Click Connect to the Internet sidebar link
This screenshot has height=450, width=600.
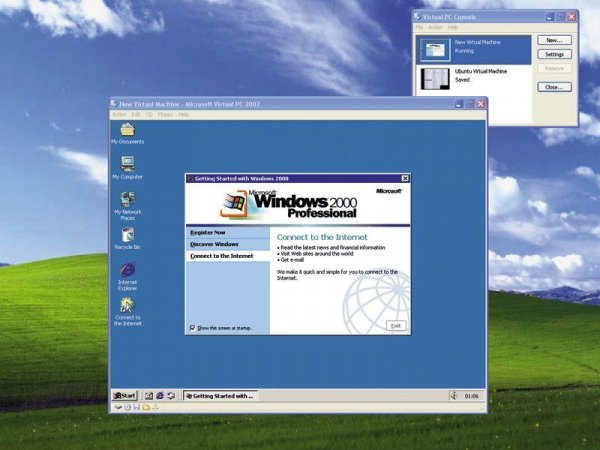(222, 256)
